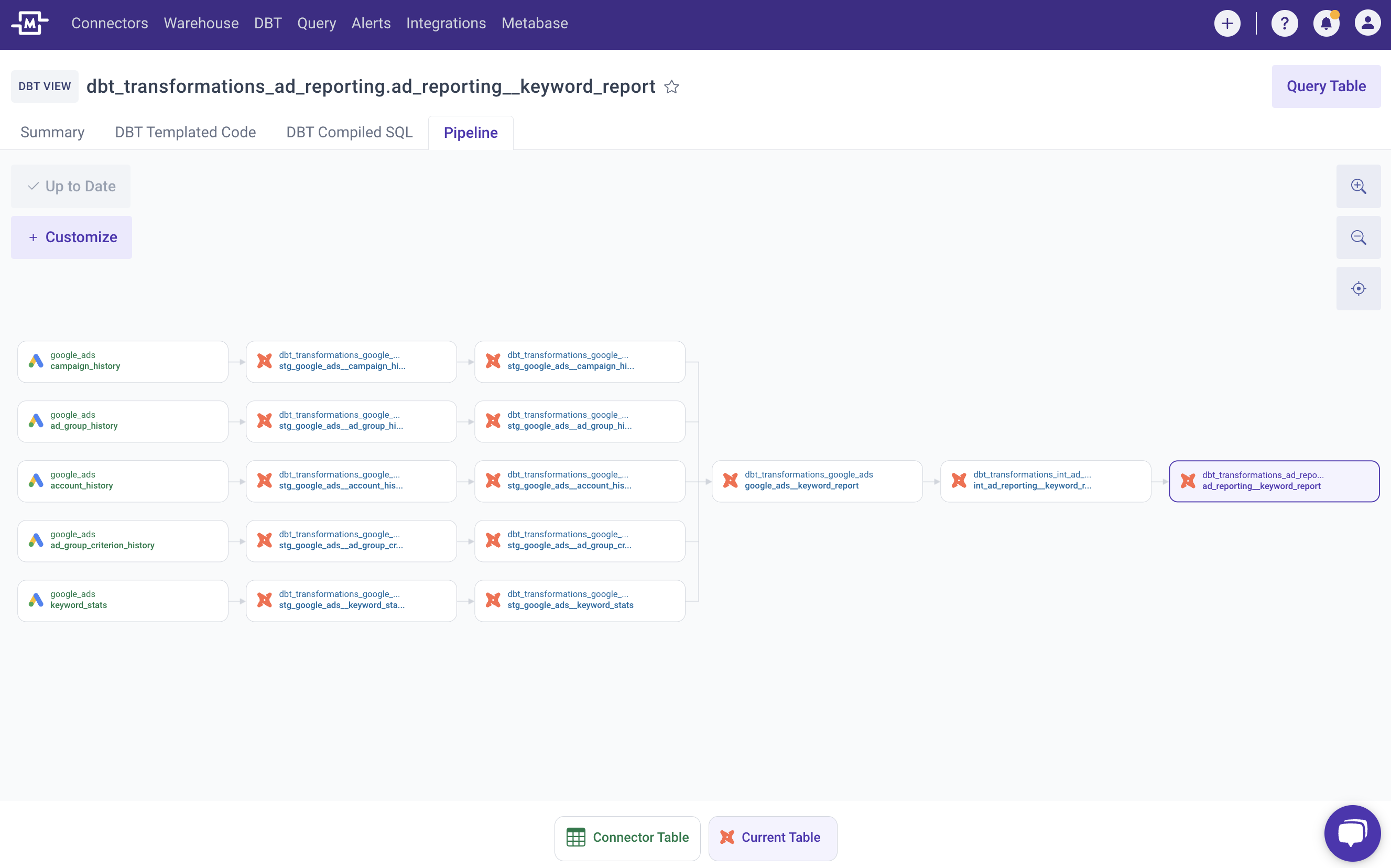1391x868 pixels.
Task: Open the notifications bell icon
Action: 1325,24
